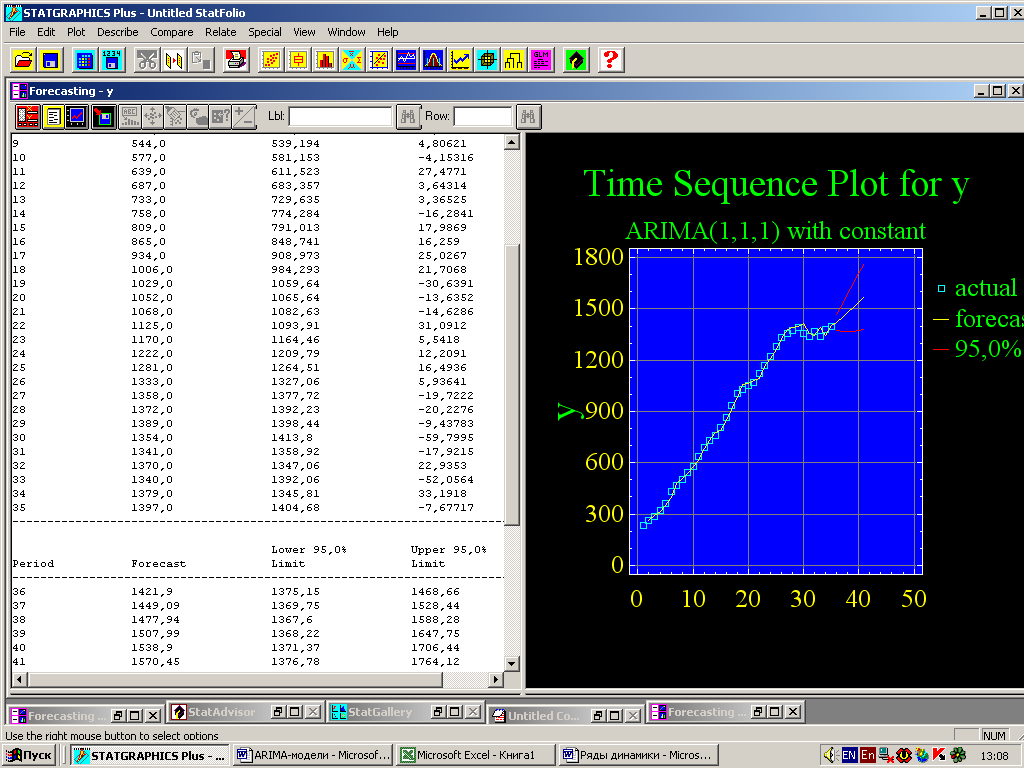1024x768 pixels.
Task: Open the Special menu
Action: coord(264,32)
